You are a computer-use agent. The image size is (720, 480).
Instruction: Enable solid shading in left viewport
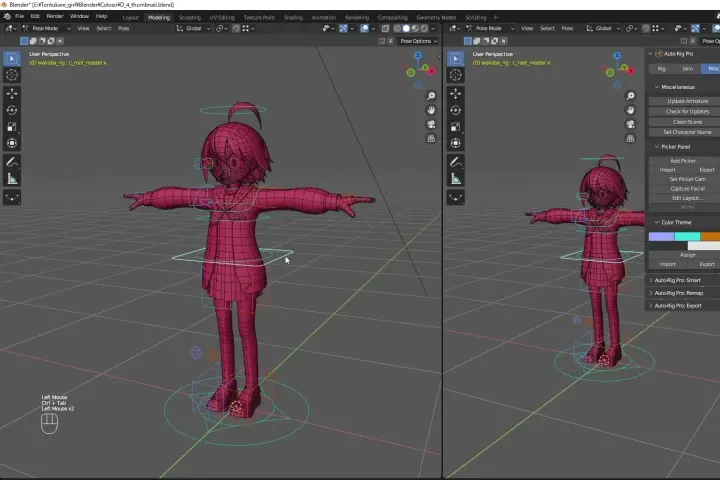[406, 28]
